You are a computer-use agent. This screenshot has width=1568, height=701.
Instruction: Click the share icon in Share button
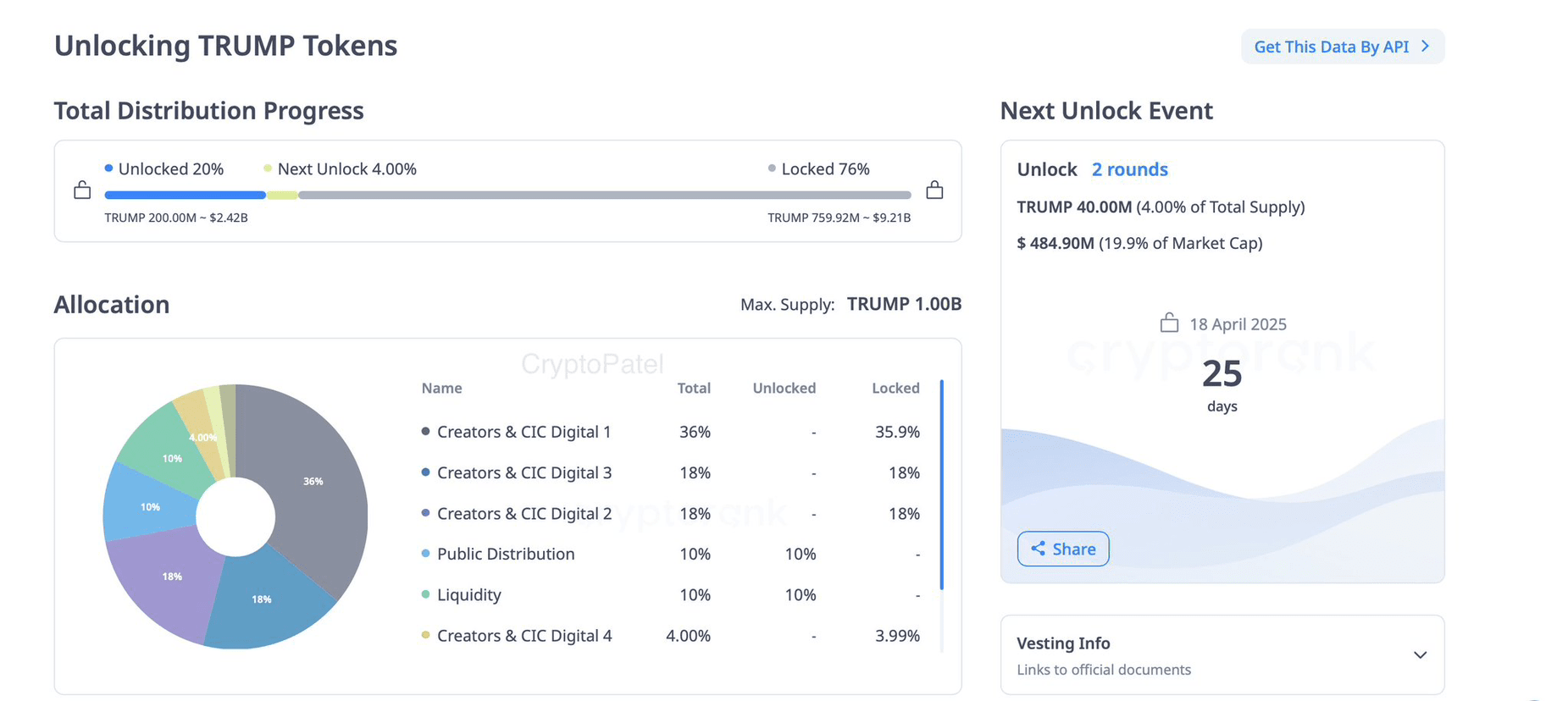[x=1038, y=549]
